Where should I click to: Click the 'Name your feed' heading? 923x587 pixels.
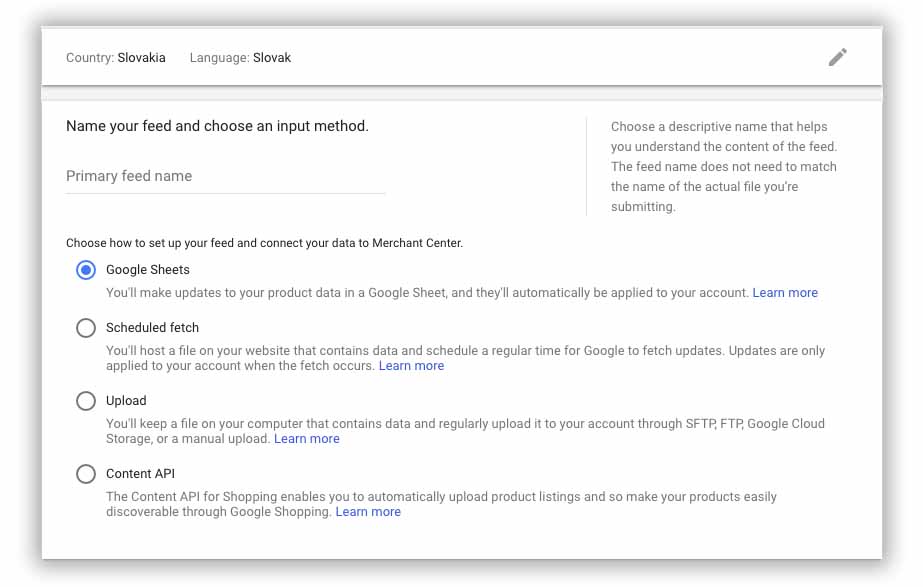coord(217,126)
